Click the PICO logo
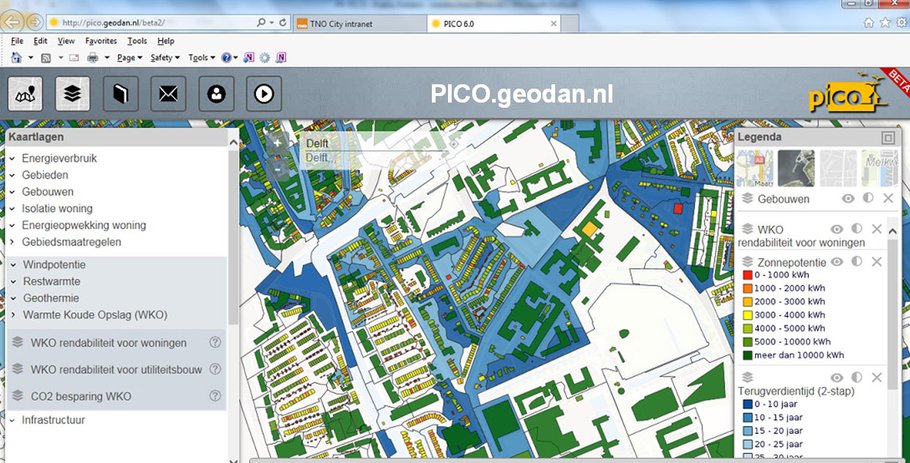The height and width of the screenshot is (463, 910). pos(848,94)
